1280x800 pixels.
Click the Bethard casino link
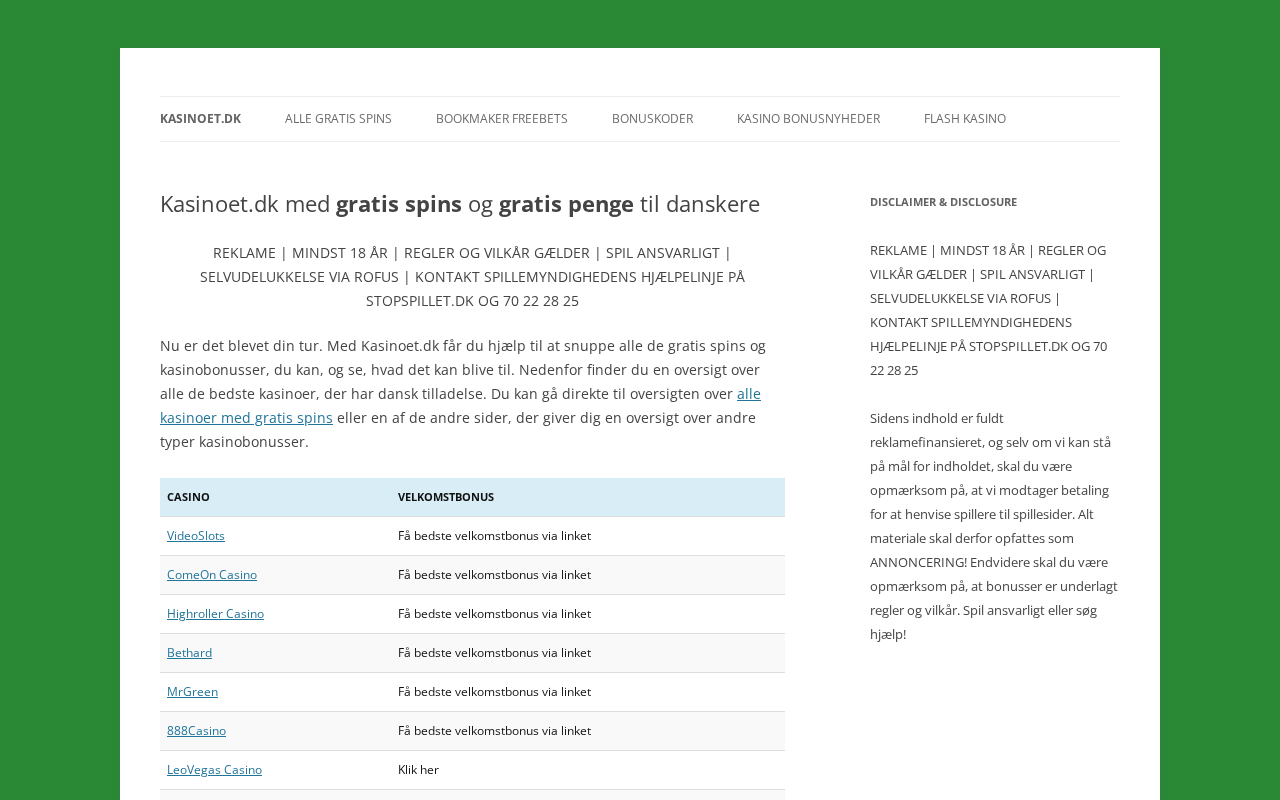pos(189,653)
